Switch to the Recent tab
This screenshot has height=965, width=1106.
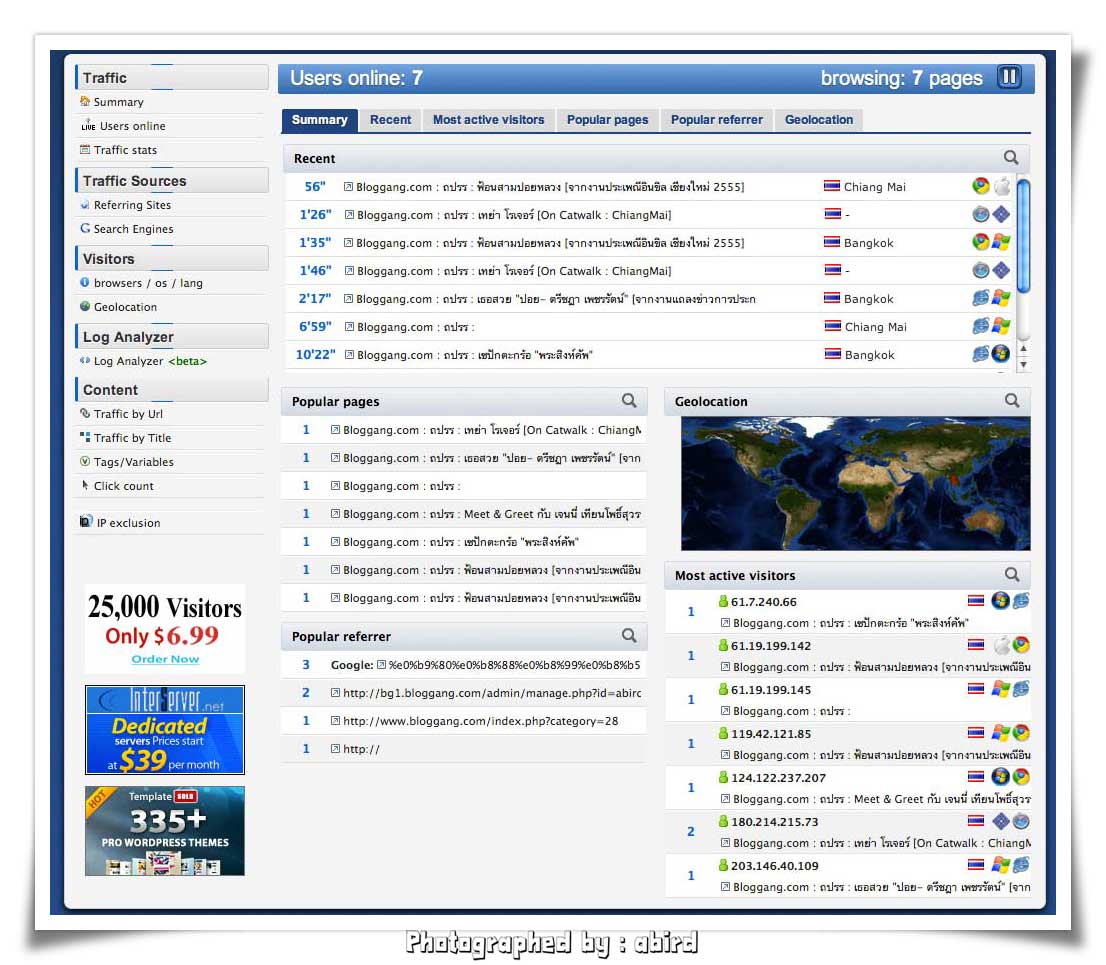(390, 119)
